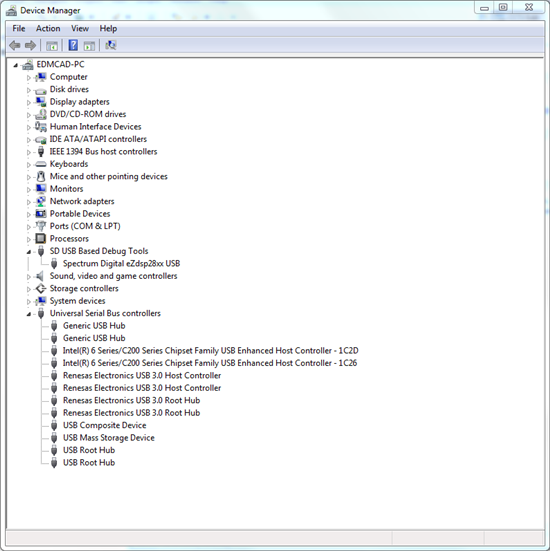Click the Mice and other pointing devices icon
Viewport: 550px width, 551px height.
click(x=41, y=176)
